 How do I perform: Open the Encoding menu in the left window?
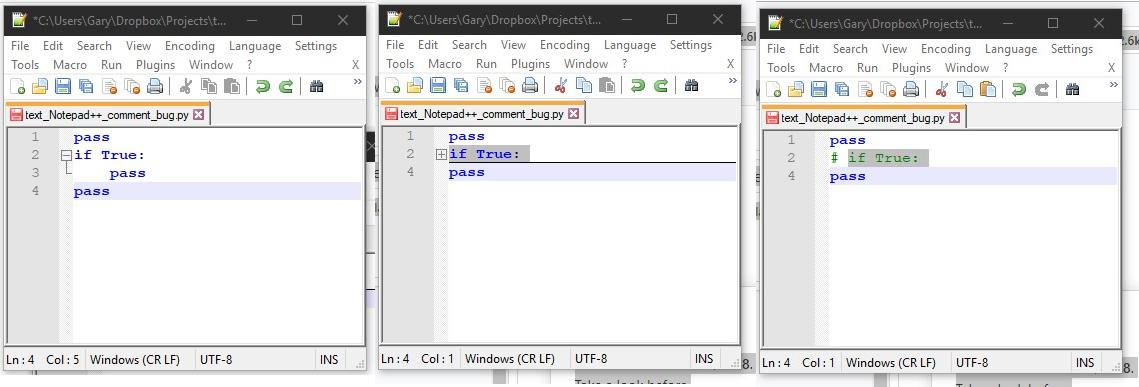coord(190,46)
